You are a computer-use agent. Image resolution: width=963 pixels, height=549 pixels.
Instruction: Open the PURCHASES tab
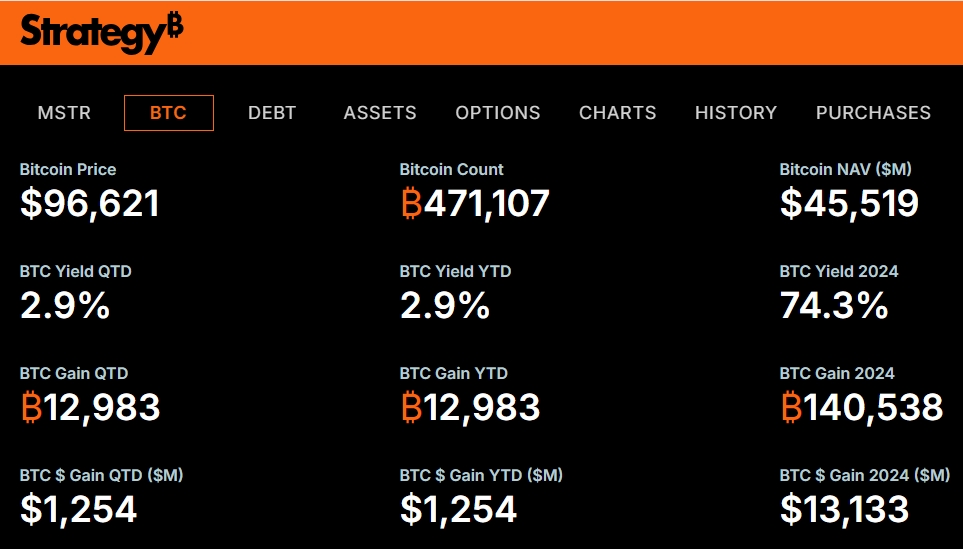(x=873, y=113)
